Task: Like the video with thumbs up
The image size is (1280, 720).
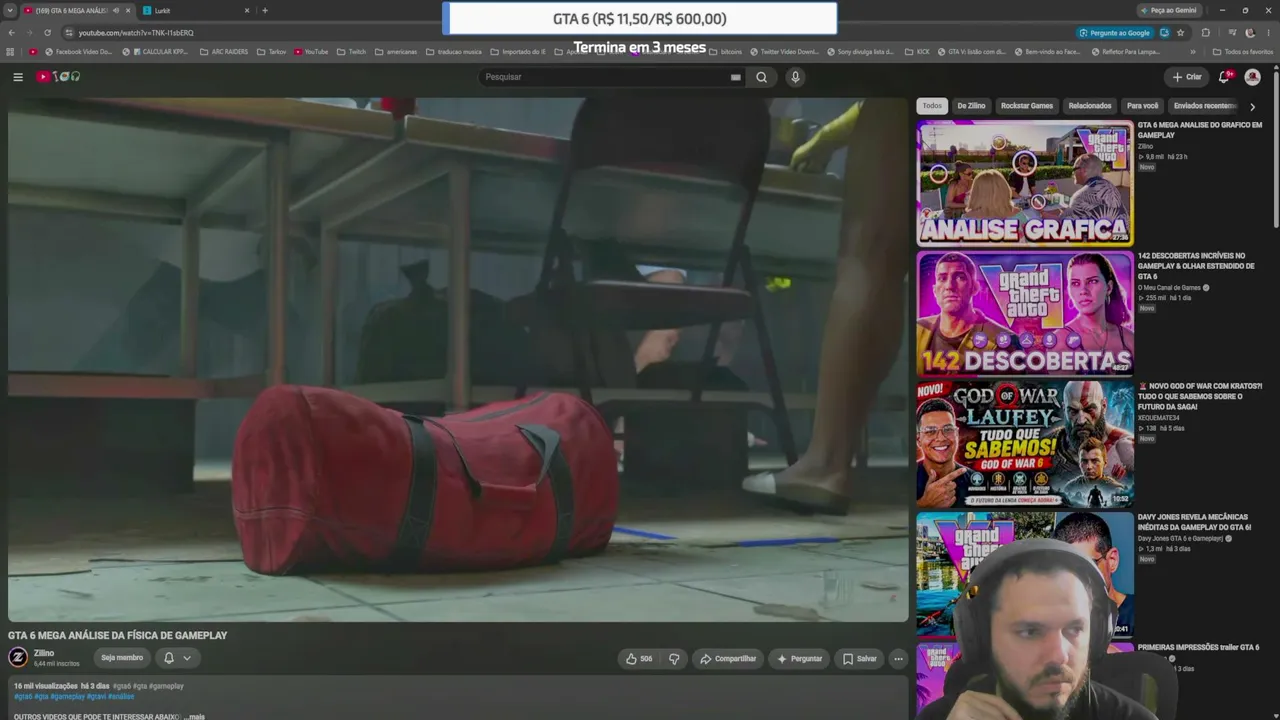Action: click(638, 659)
